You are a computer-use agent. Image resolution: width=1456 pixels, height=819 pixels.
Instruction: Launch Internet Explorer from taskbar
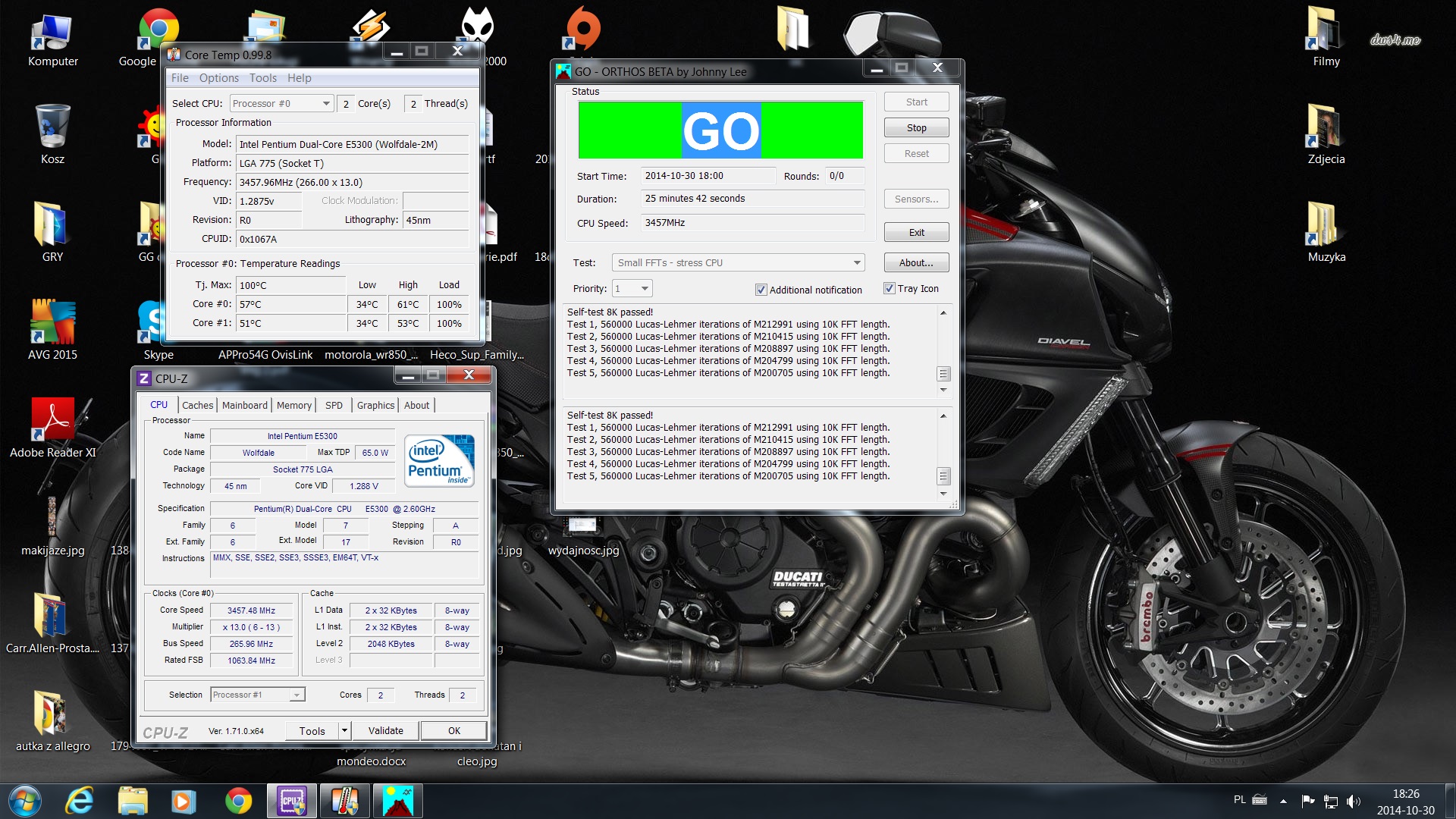[x=79, y=801]
